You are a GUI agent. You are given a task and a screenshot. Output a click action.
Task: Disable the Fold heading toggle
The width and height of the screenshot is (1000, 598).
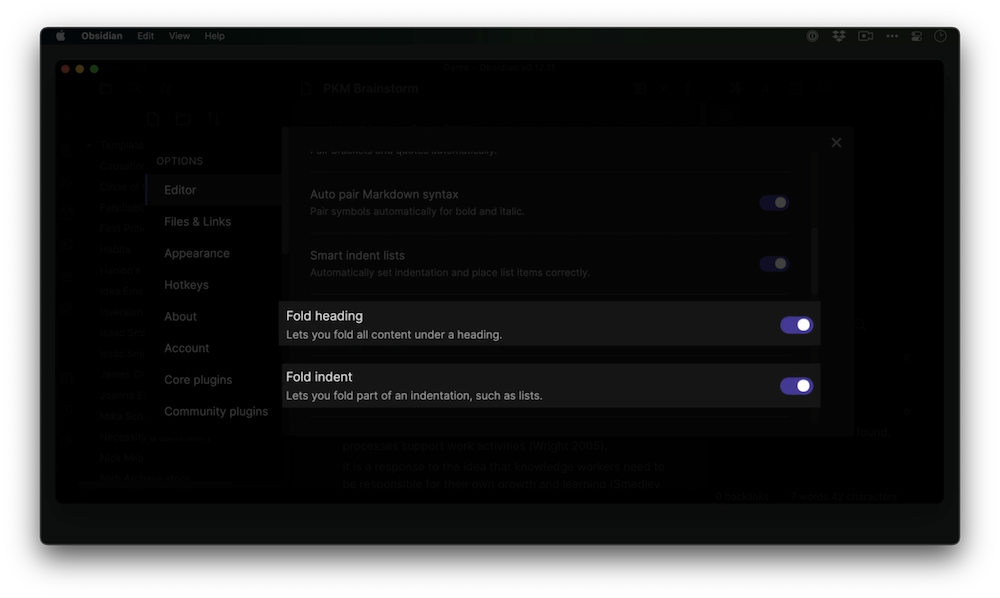pos(797,325)
